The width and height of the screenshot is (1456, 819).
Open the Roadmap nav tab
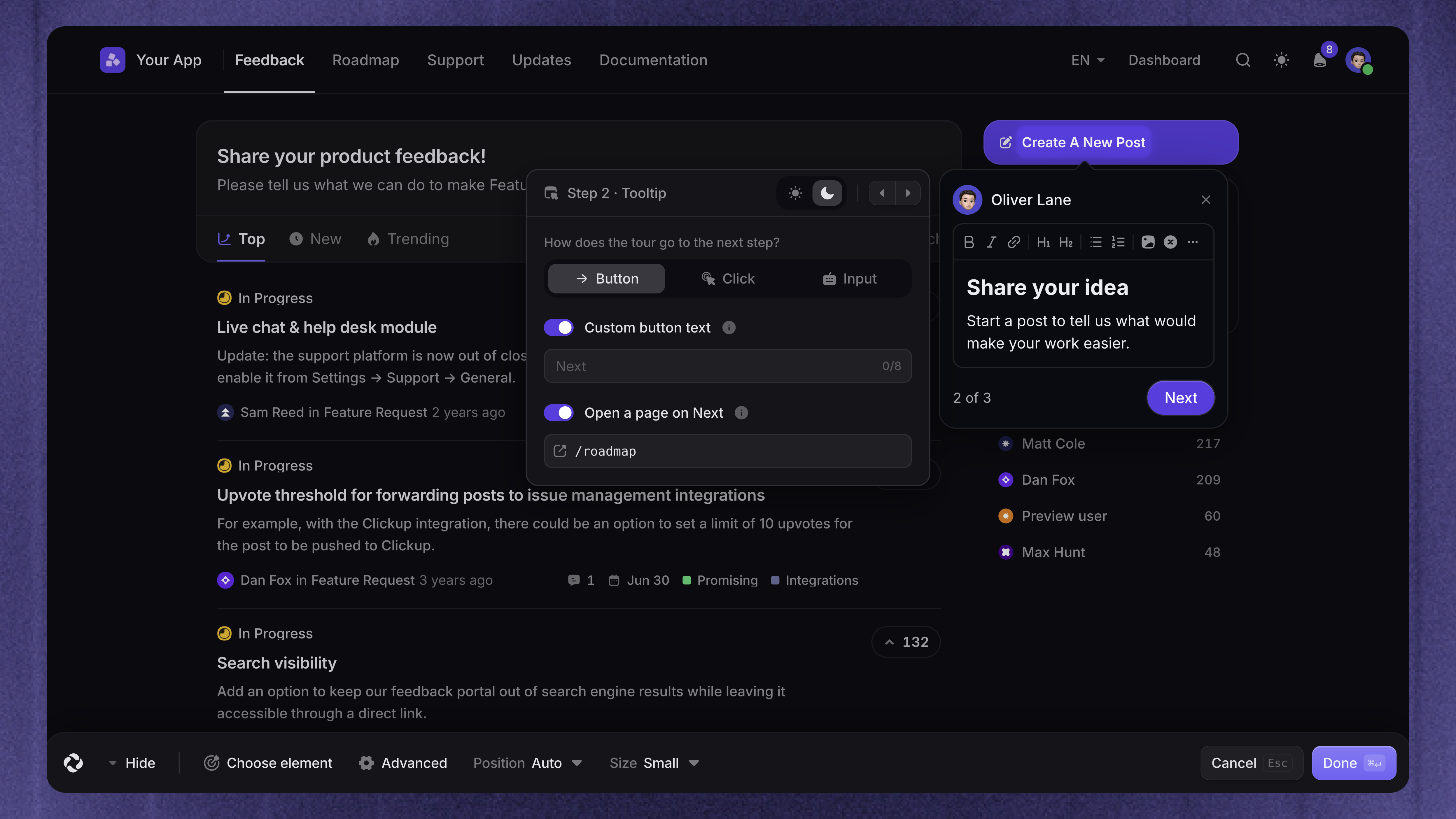(x=366, y=60)
